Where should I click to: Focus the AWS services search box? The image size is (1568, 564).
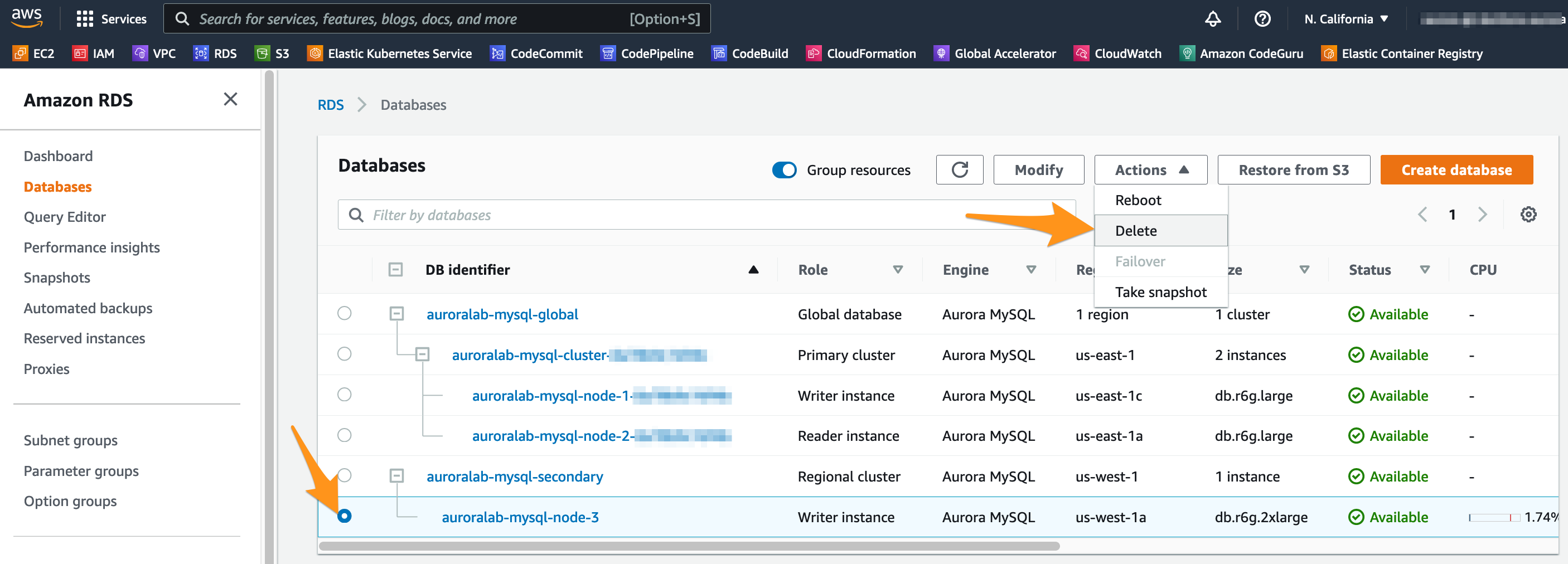click(x=437, y=19)
